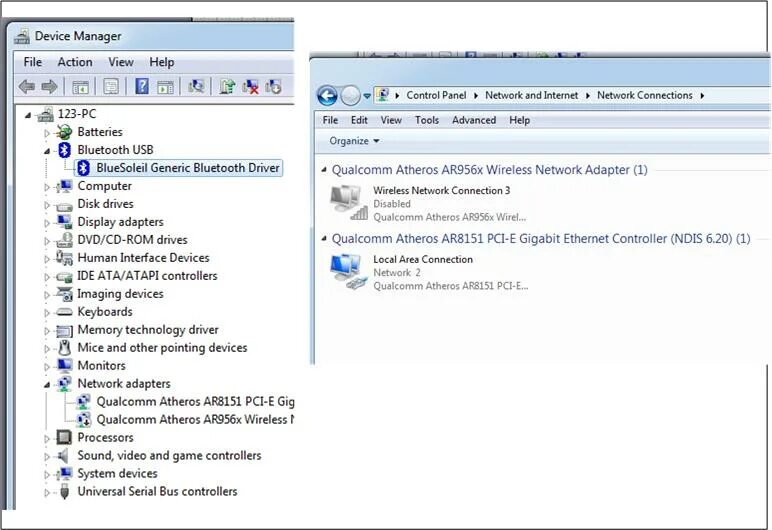Expand the Batteries node
This screenshot has height=530, width=772.
(47, 133)
